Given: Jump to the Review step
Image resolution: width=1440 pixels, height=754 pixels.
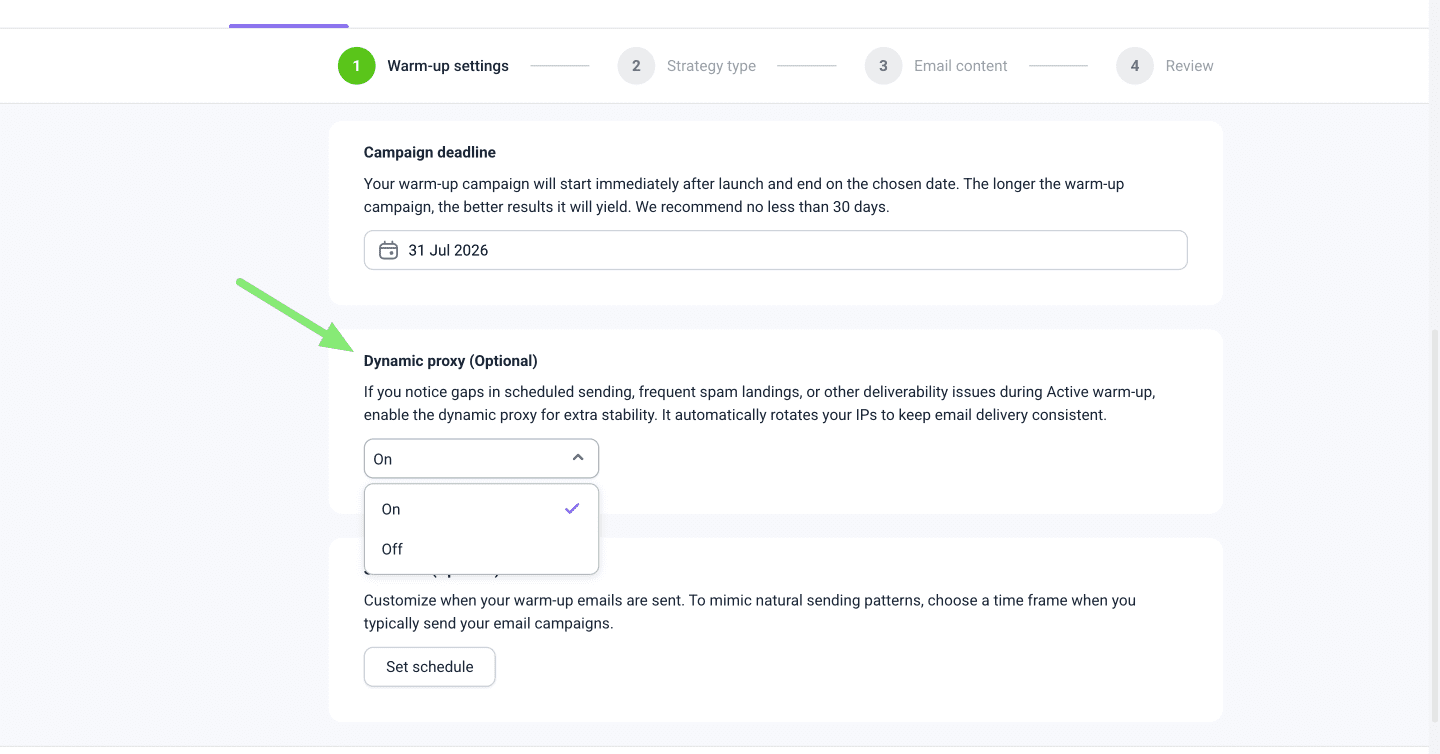Looking at the screenshot, I should tap(1189, 66).
